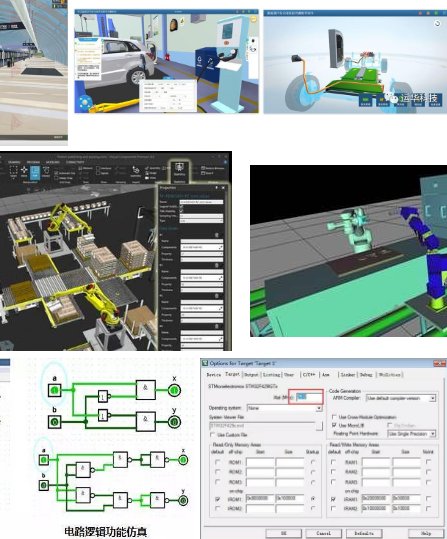Viewport: 447px width, 539px height.
Task: Switch to the Output tab
Action: coord(251,375)
